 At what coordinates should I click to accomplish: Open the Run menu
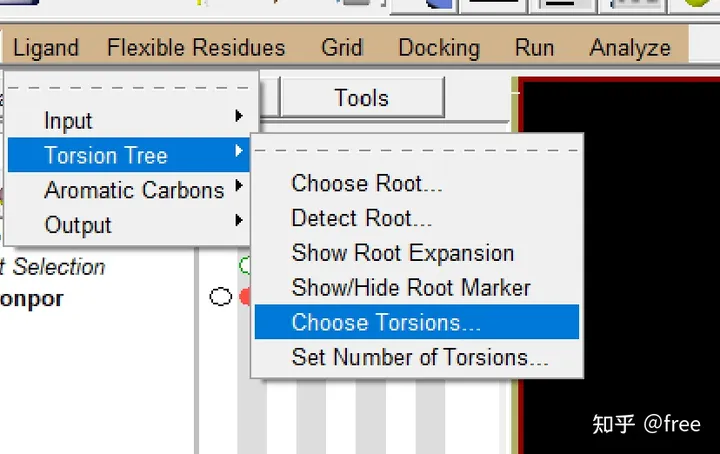pyautogui.click(x=535, y=47)
